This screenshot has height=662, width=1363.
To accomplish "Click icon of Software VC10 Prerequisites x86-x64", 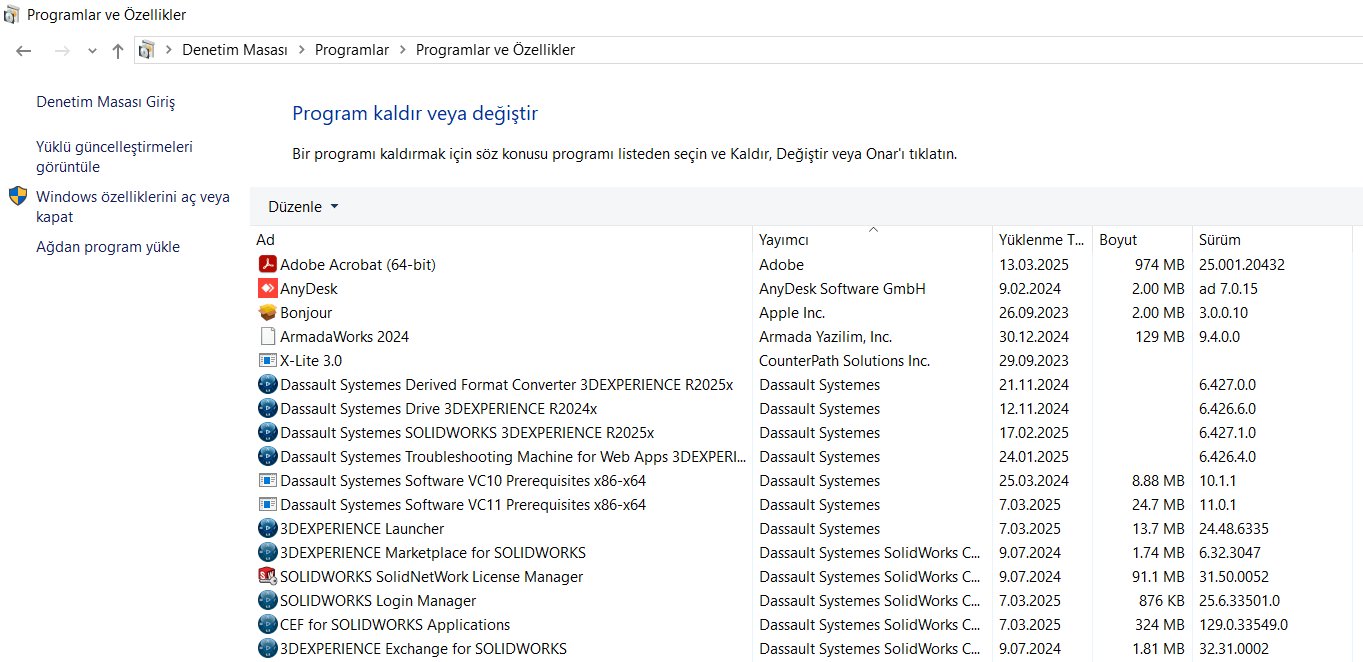I will 267,481.
